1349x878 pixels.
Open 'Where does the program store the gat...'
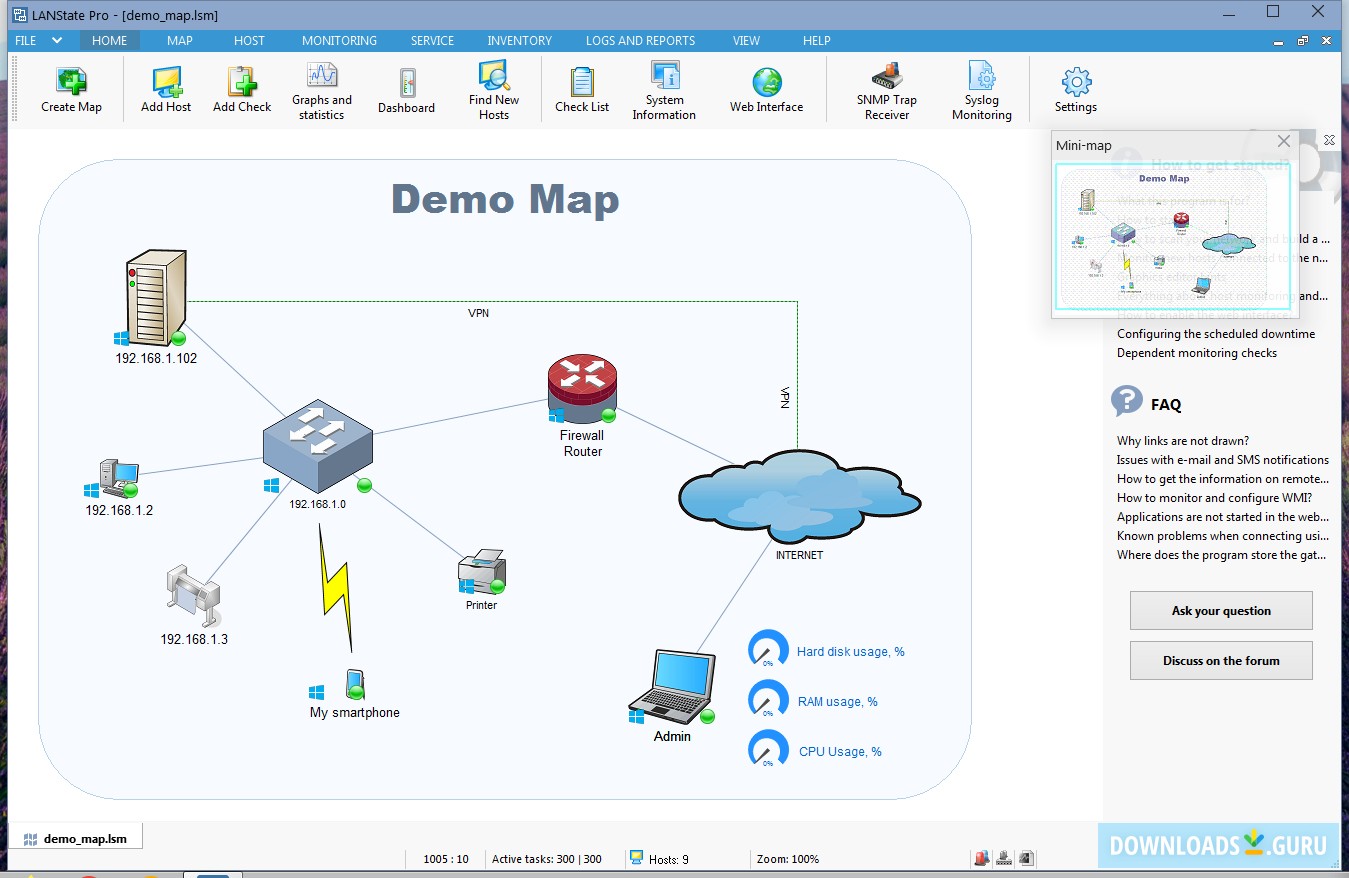coord(1223,555)
